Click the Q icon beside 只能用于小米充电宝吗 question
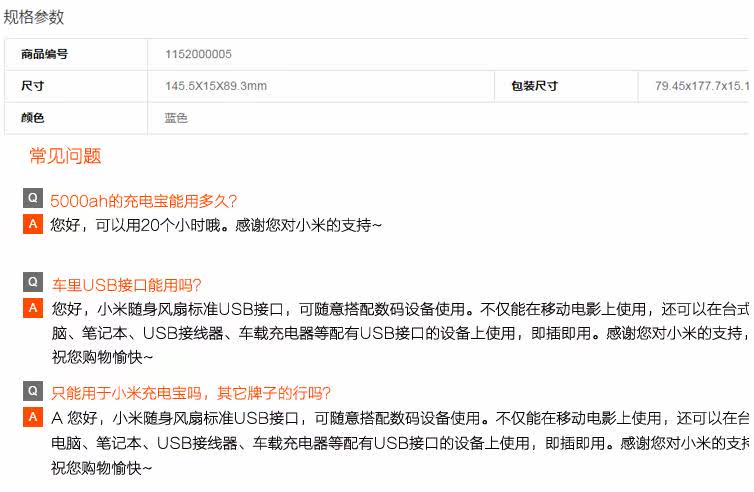This screenshot has height=492, width=754. [33, 391]
